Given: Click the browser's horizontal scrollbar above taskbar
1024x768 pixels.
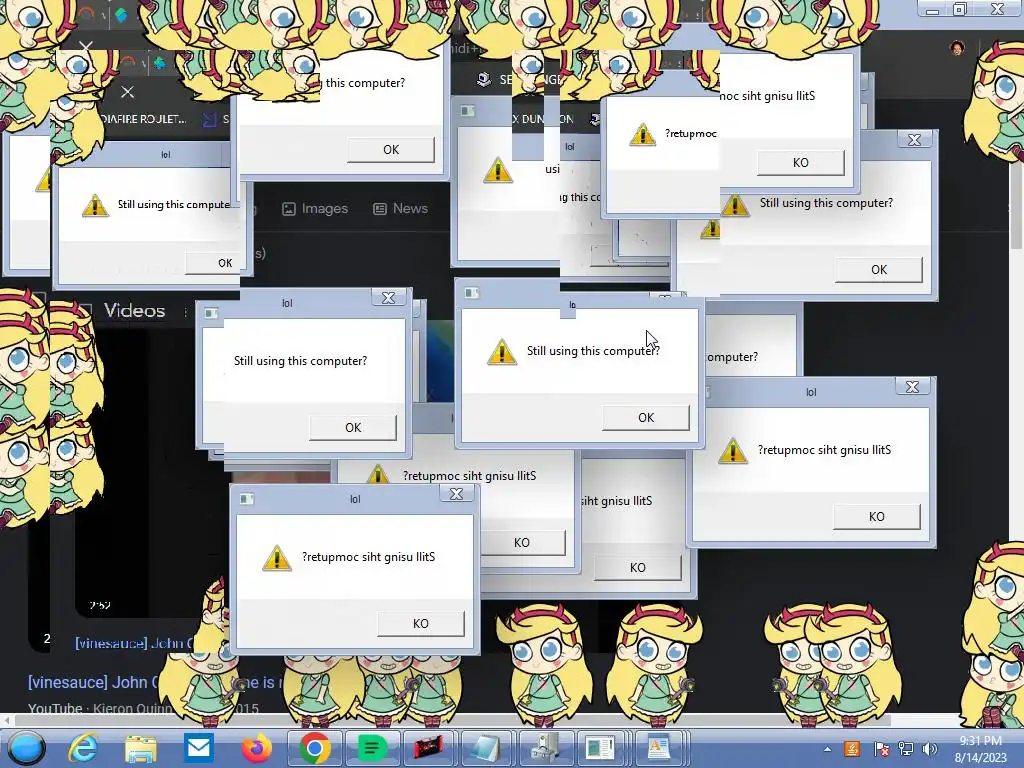Looking at the screenshot, I should pos(453,720).
